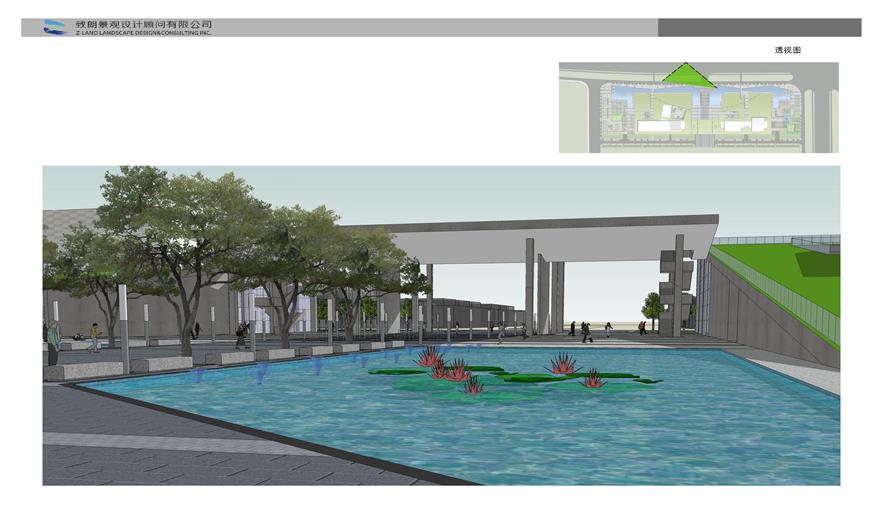Screen dimensions: 882x526
Task: Click the pedestrians walking under the canopy
Action: tap(580, 330)
